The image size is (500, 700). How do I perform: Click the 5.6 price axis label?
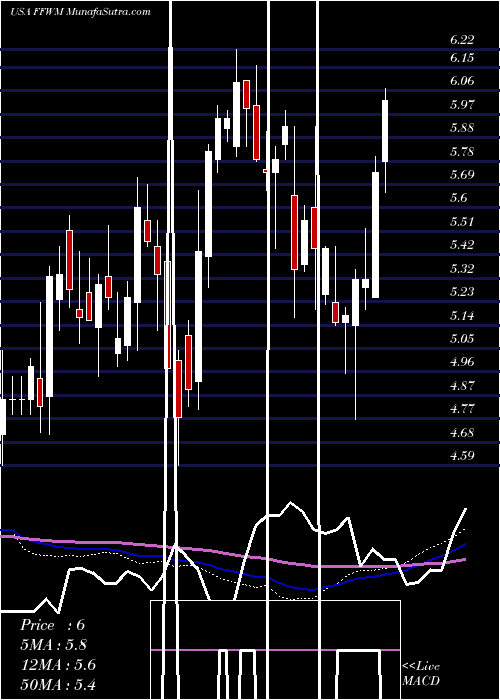point(458,198)
